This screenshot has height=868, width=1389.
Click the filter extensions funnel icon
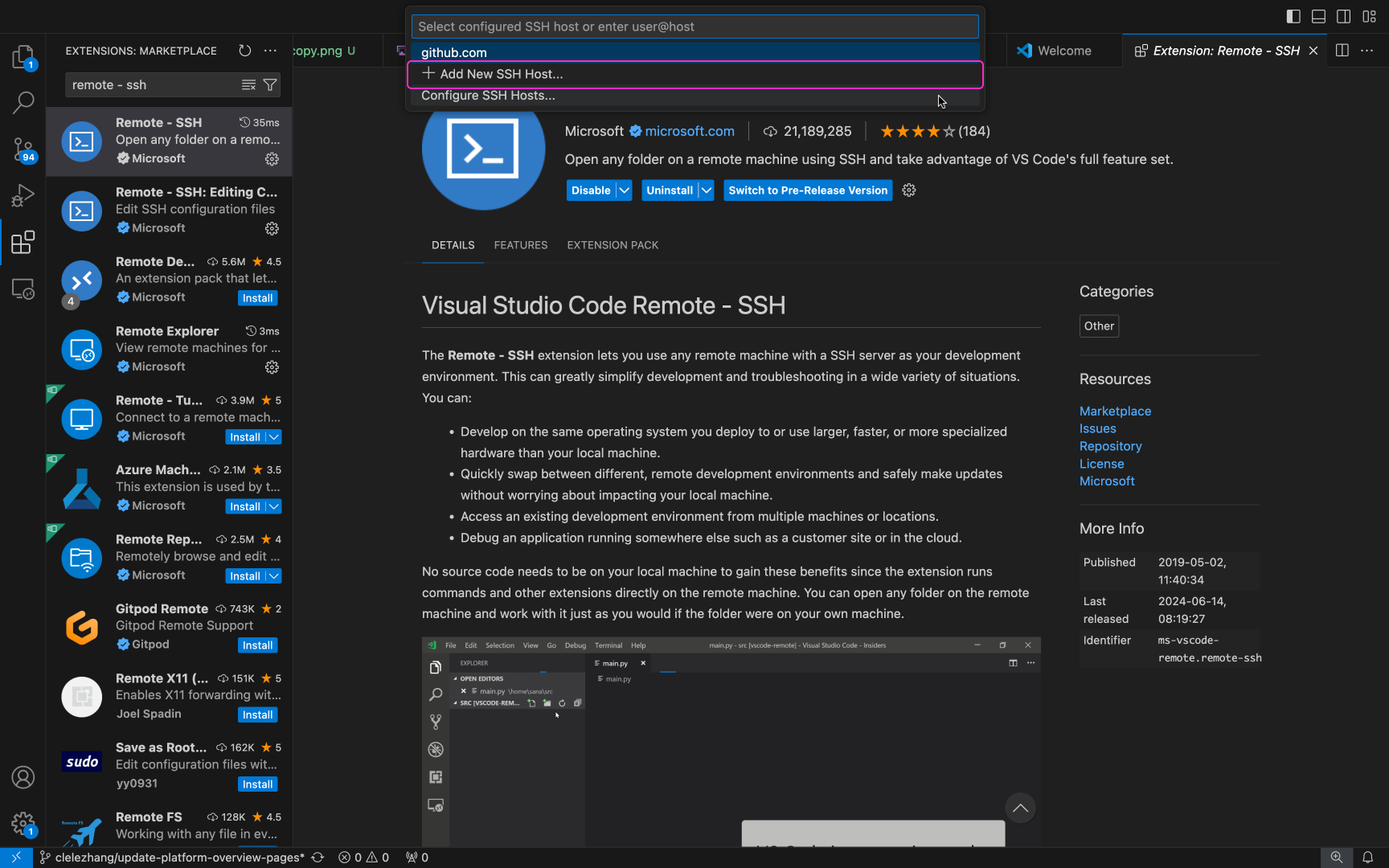(271, 84)
